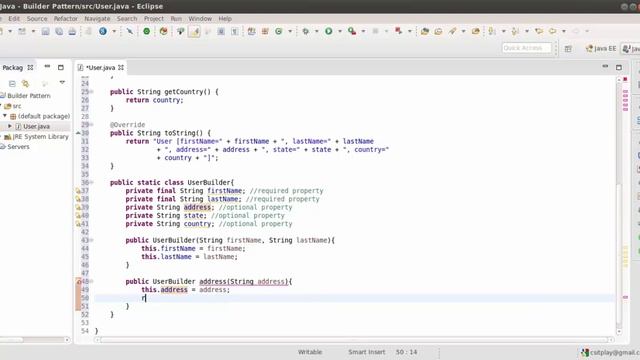Click the green round icon in the toolbar
Image resolution: width=640 pixels, height=360 pixels.
coord(147,31)
